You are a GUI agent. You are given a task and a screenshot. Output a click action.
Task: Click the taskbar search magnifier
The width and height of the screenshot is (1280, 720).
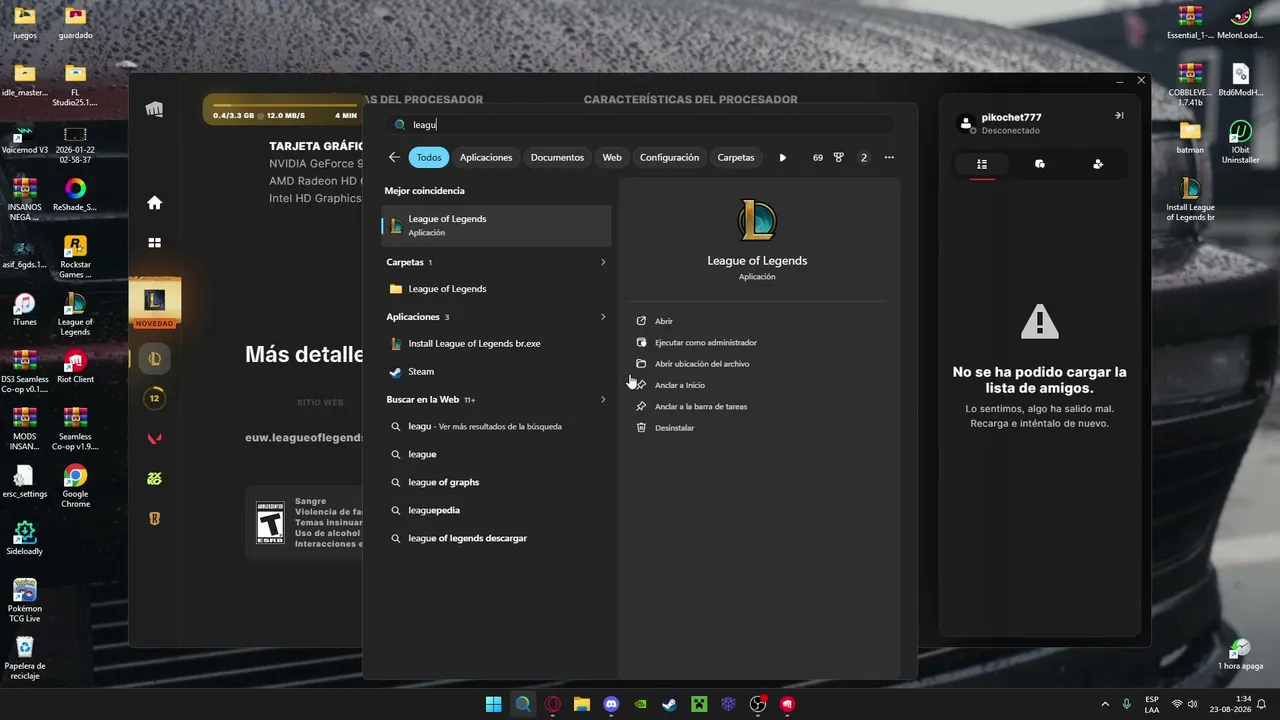(523, 704)
